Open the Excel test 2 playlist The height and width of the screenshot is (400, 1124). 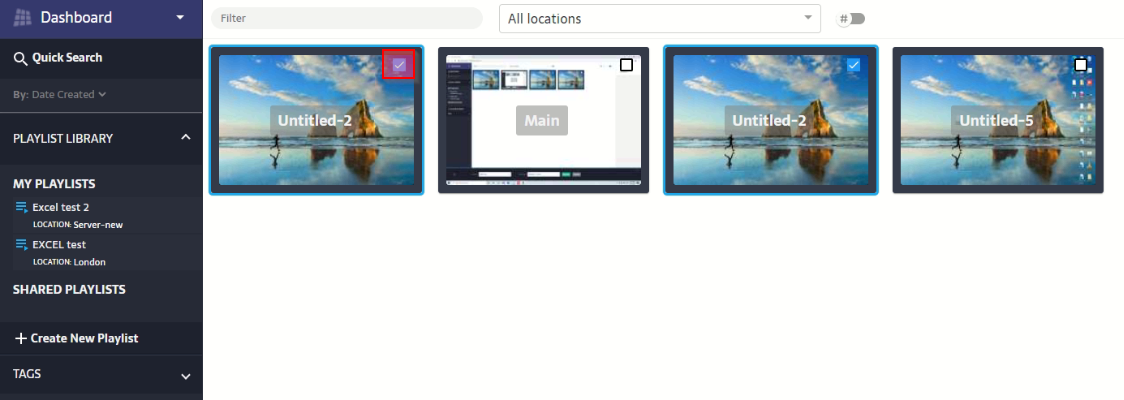61,207
